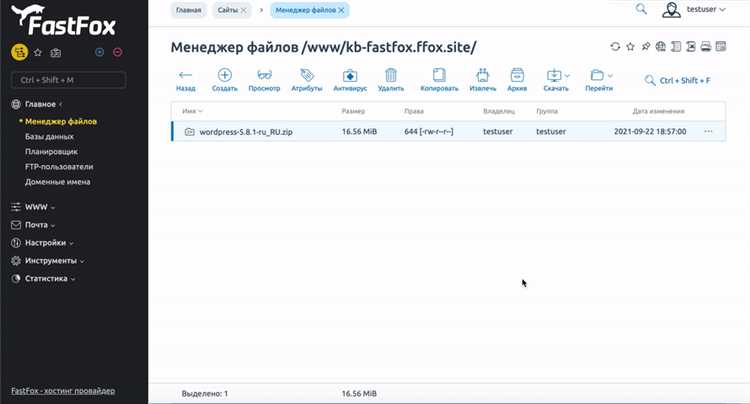Click the Ctrl + Shift + F table search
This screenshot has width=750, height=404.
pos(677,80)
